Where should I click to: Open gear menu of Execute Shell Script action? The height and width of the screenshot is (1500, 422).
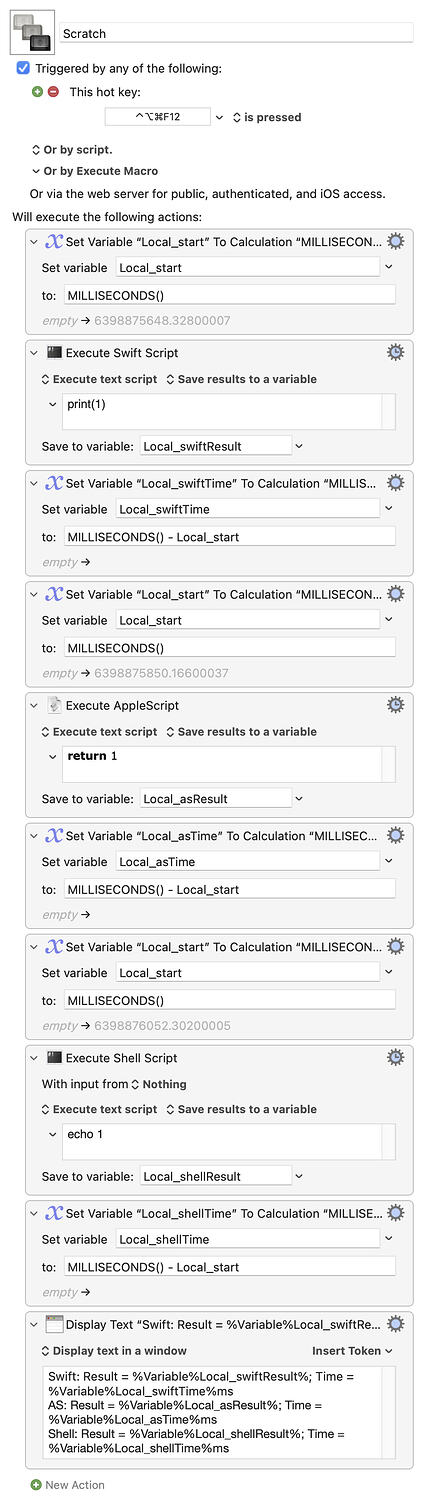click(396, 1057)
